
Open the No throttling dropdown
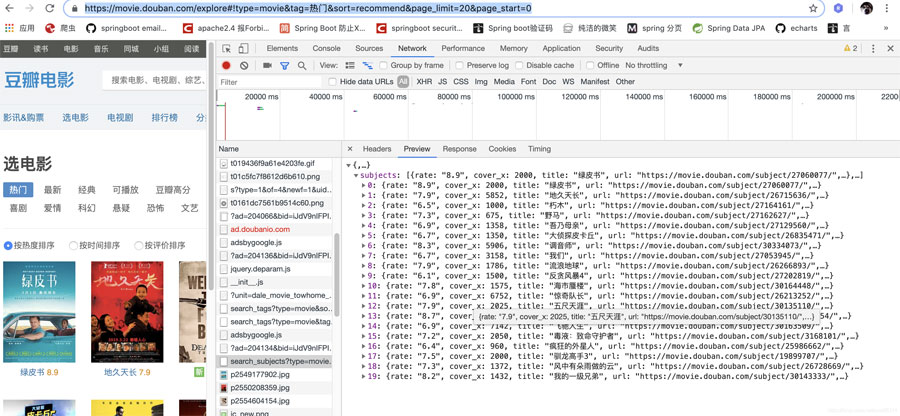click(654, 65)
